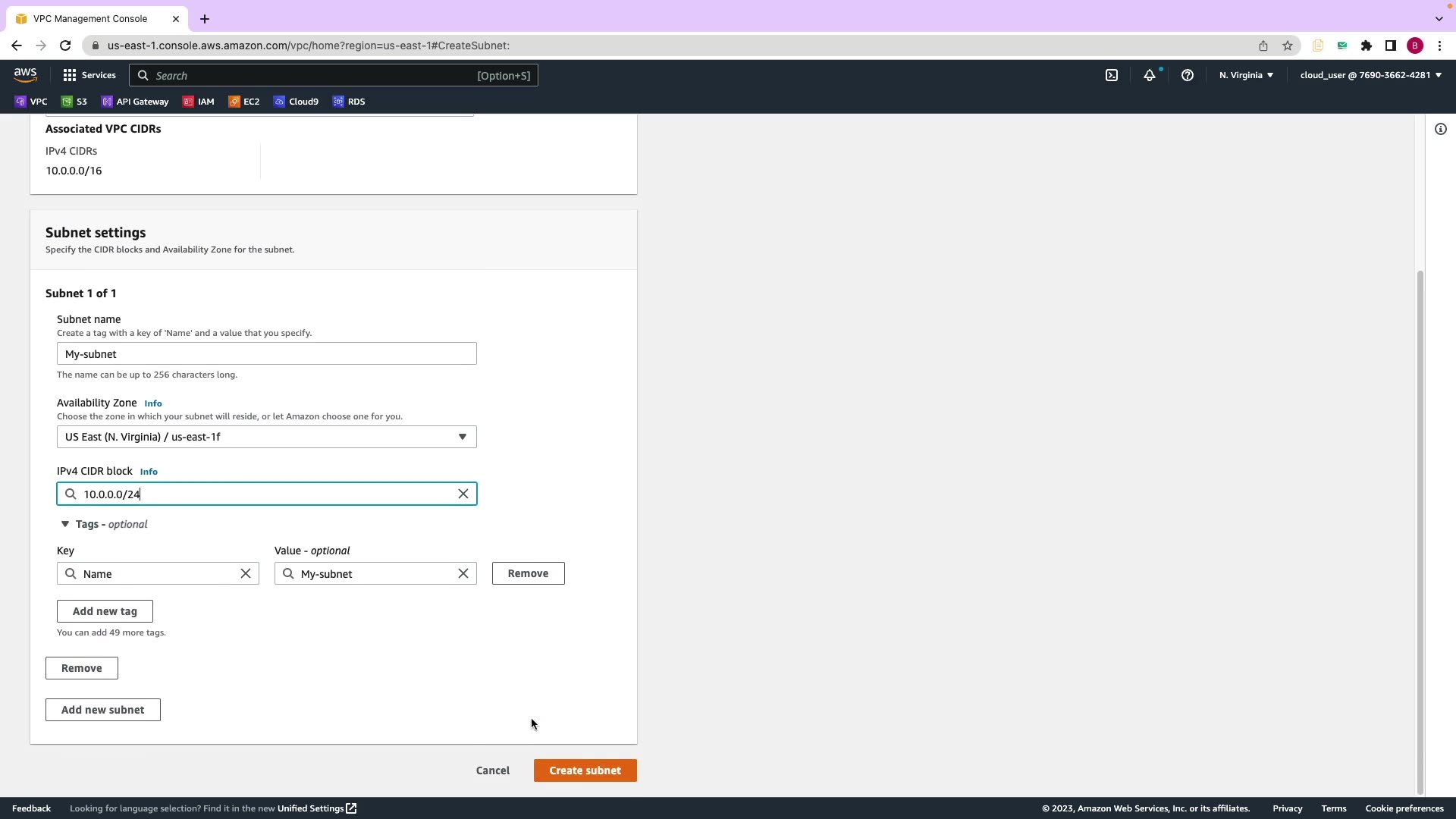This screenshot has height=819, width=1456.
Task: Clear the Name tag key field
Action: (246, 573)
